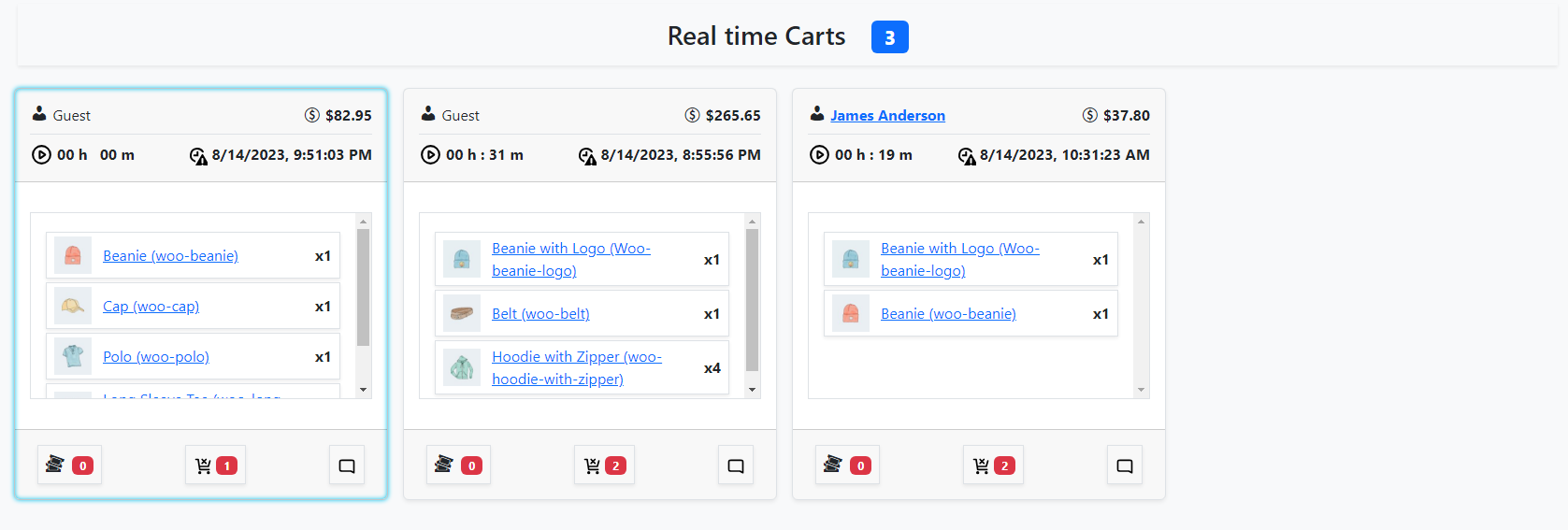Click x1 quantity of Cap (woo-cap)
The width and height of the screenshot is (1568, 530).
coord(323,307)
